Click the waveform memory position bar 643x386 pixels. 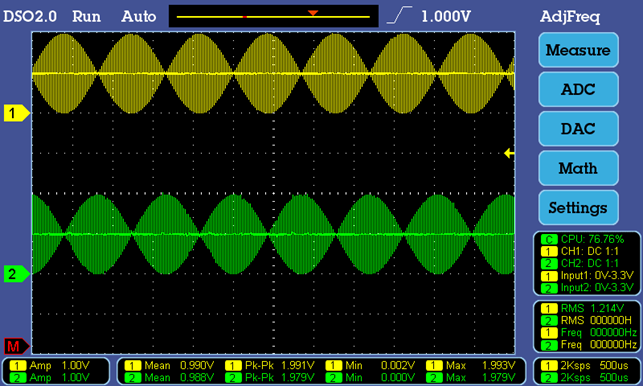tap(274, 16)
